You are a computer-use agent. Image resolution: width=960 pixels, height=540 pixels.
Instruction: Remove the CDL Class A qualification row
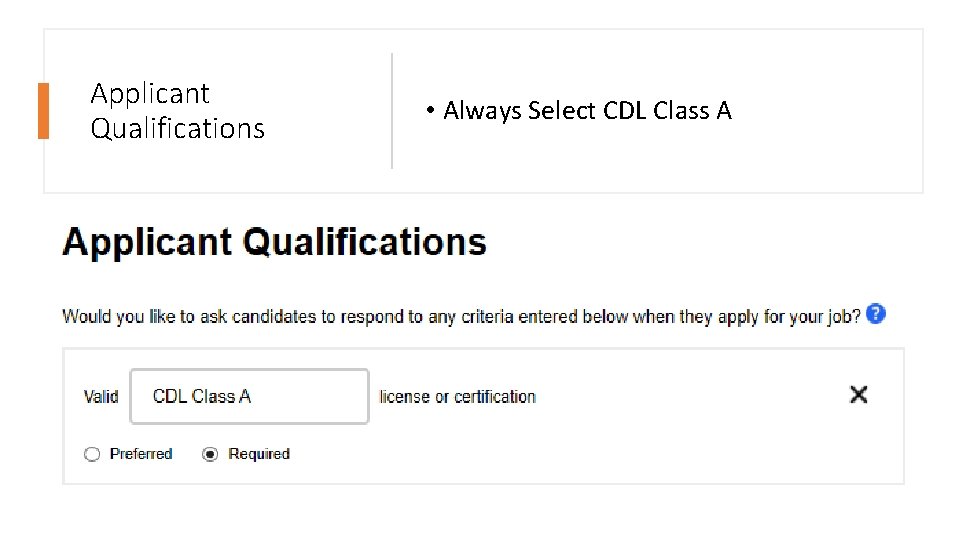tap(858, 395)
